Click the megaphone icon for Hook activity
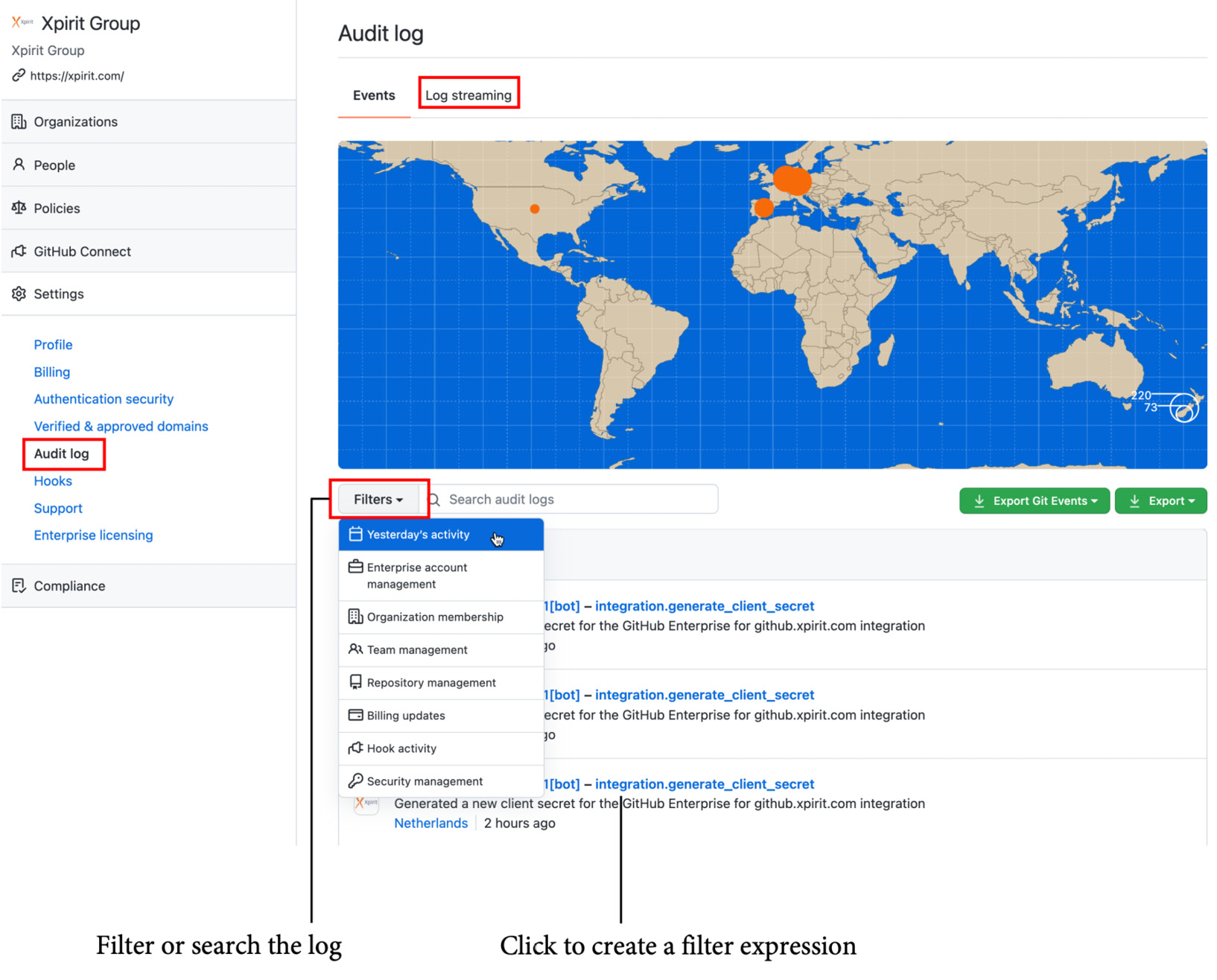The width and height of the screenshot is (1217, 980). tap(356, 748)
